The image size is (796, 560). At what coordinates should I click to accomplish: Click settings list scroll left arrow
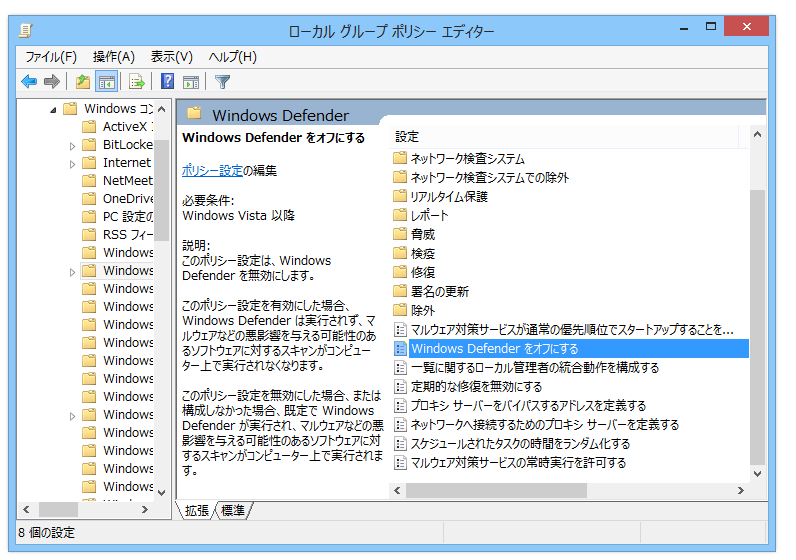[x=397, y=490]
